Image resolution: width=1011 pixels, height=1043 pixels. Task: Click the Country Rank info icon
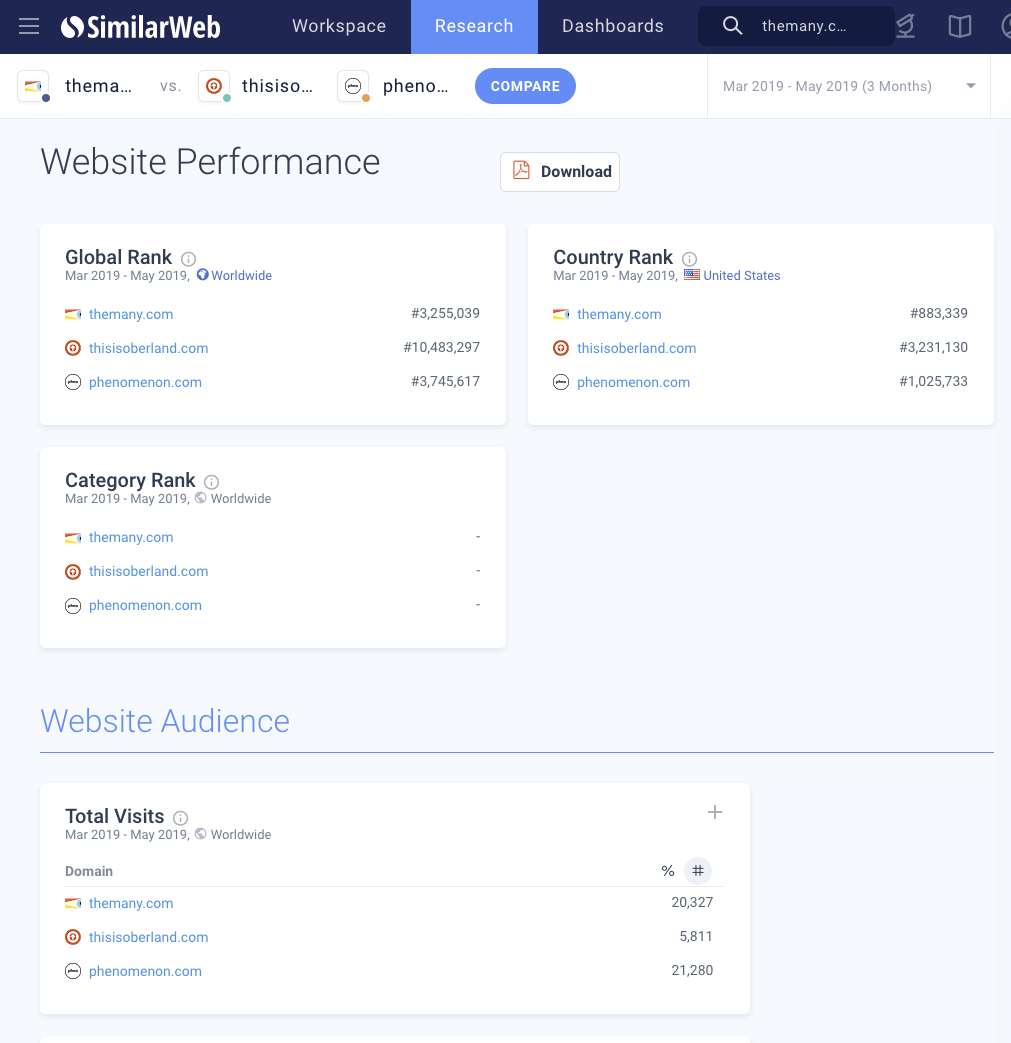coord(689,259)
